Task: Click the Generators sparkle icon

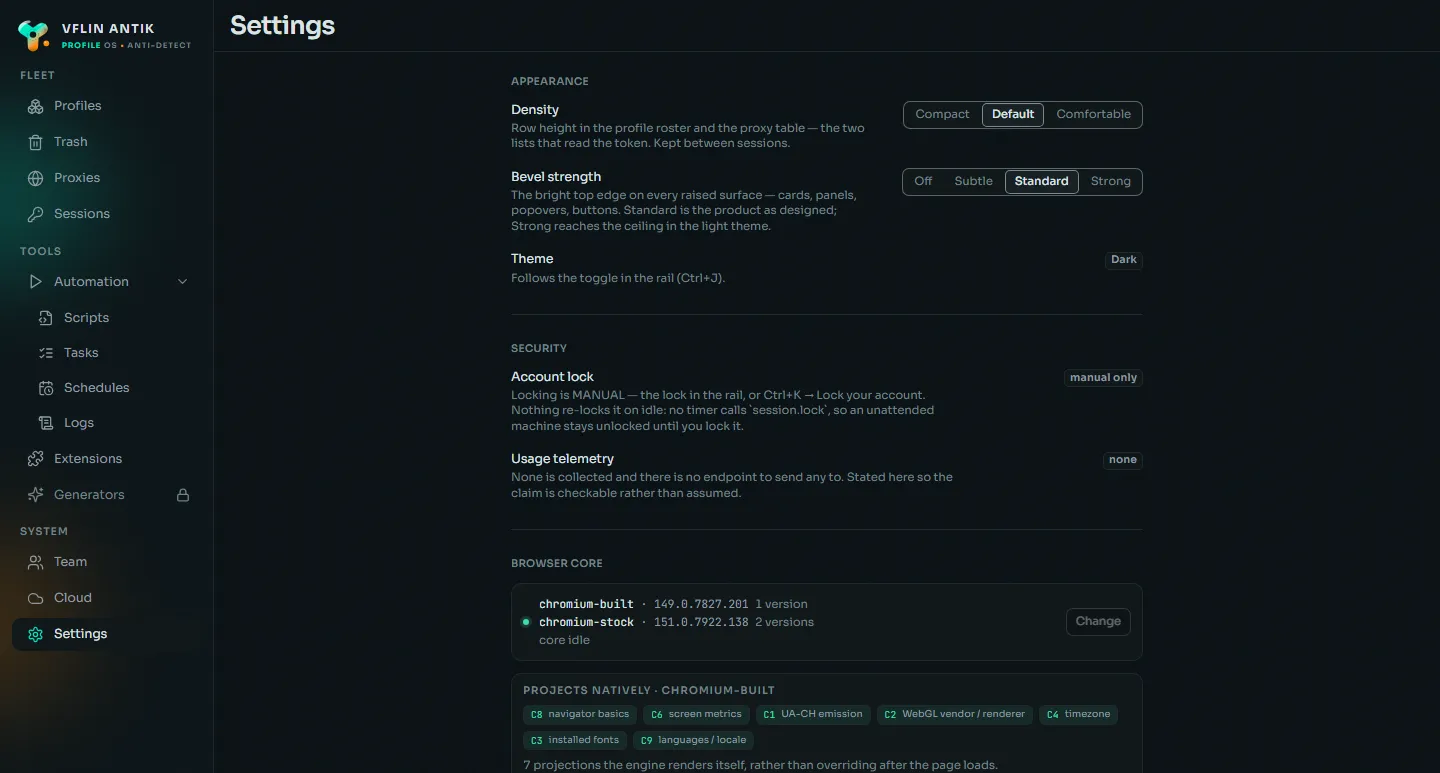Action: 36,495
